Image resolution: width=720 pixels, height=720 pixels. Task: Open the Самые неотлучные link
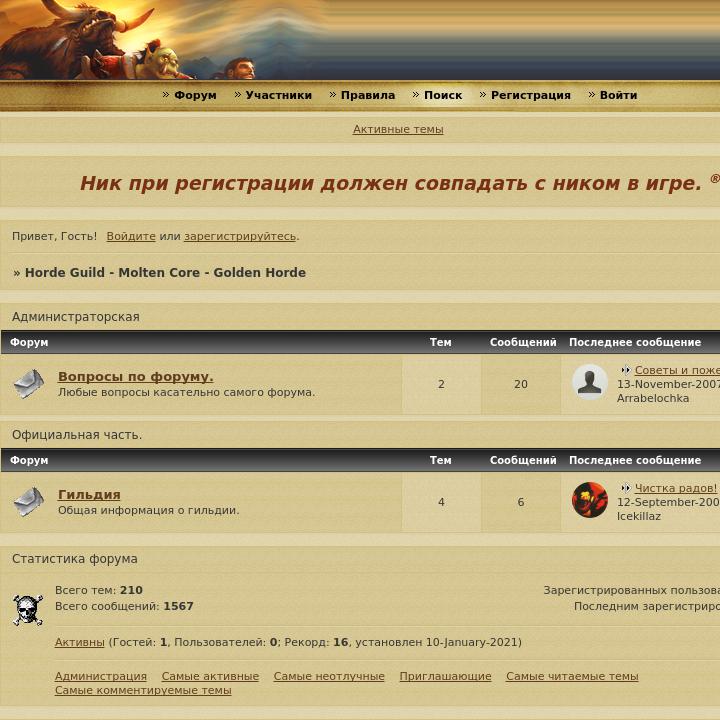coord(329,676)
